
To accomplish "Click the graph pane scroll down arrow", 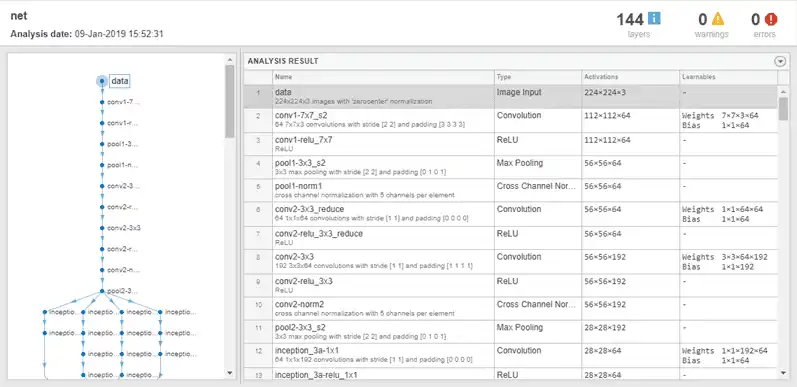I will click(230, 373).
